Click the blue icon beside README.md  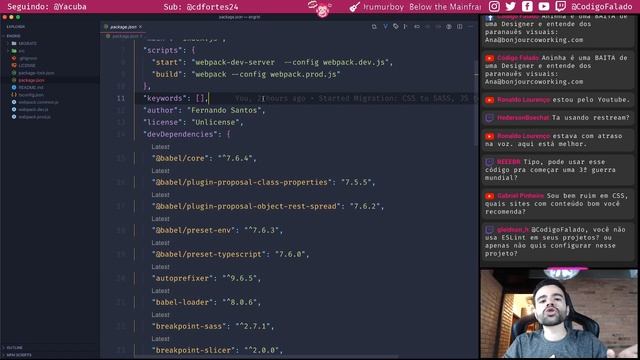(14, 87)
